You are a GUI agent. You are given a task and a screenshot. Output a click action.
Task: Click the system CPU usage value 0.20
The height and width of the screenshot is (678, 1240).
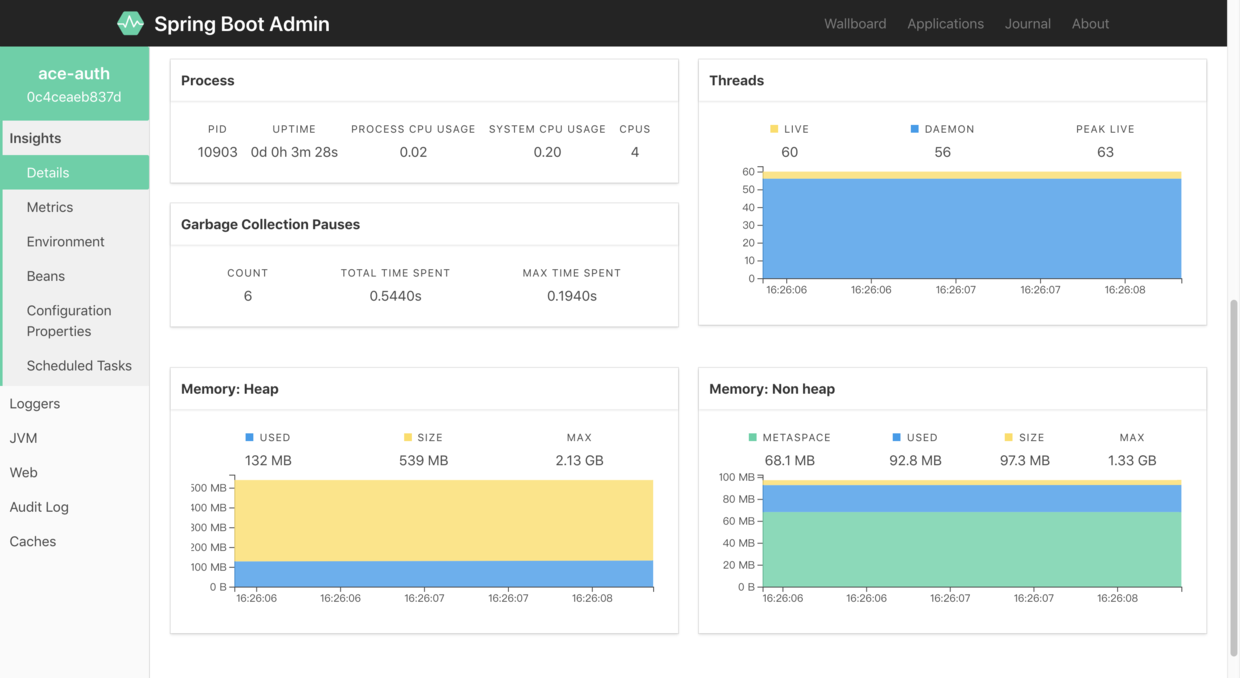(547, 152)
